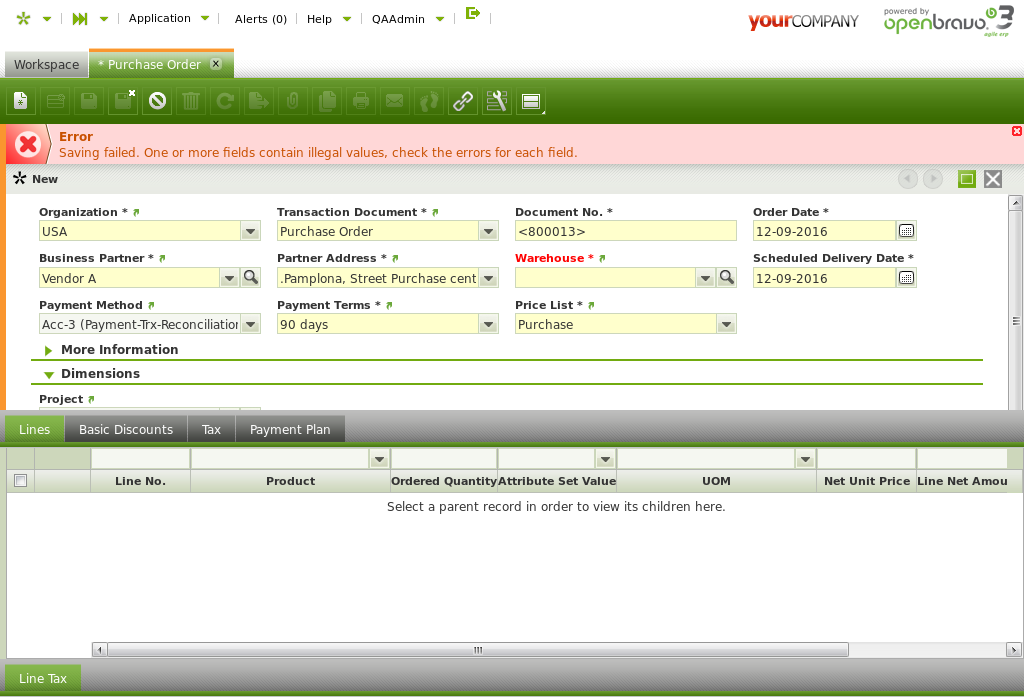This screenshot has width=1024, height=697.
Task: Cancel changes with the undo toolbar icon
Action: pos(157,100)
